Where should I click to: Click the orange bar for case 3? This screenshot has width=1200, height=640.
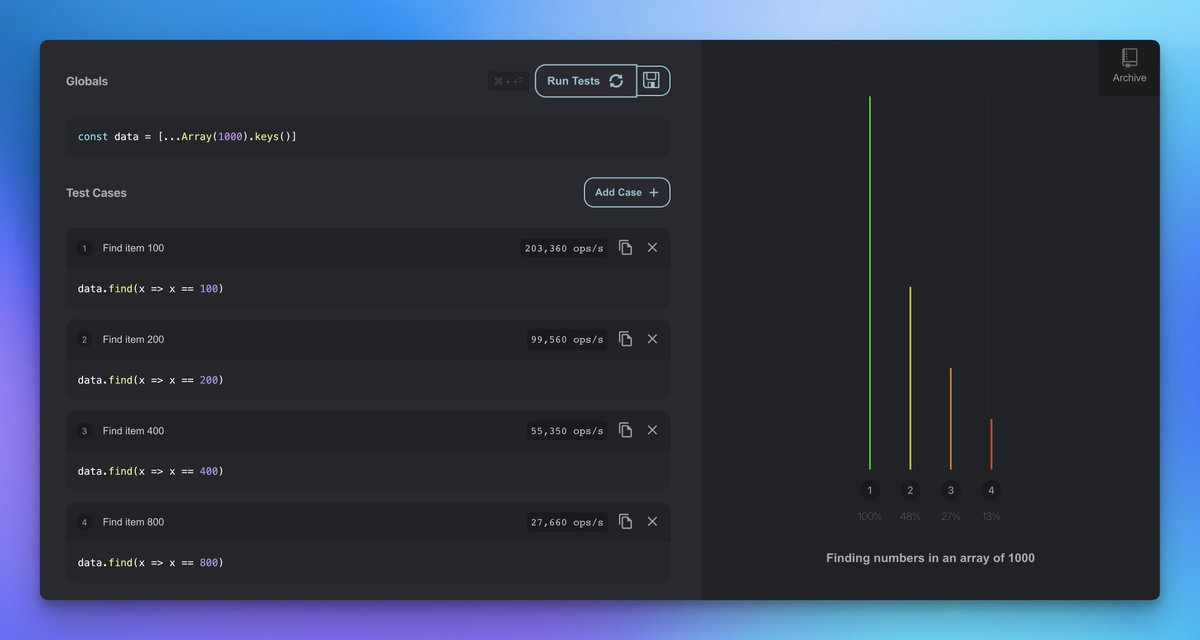point(951,419)
